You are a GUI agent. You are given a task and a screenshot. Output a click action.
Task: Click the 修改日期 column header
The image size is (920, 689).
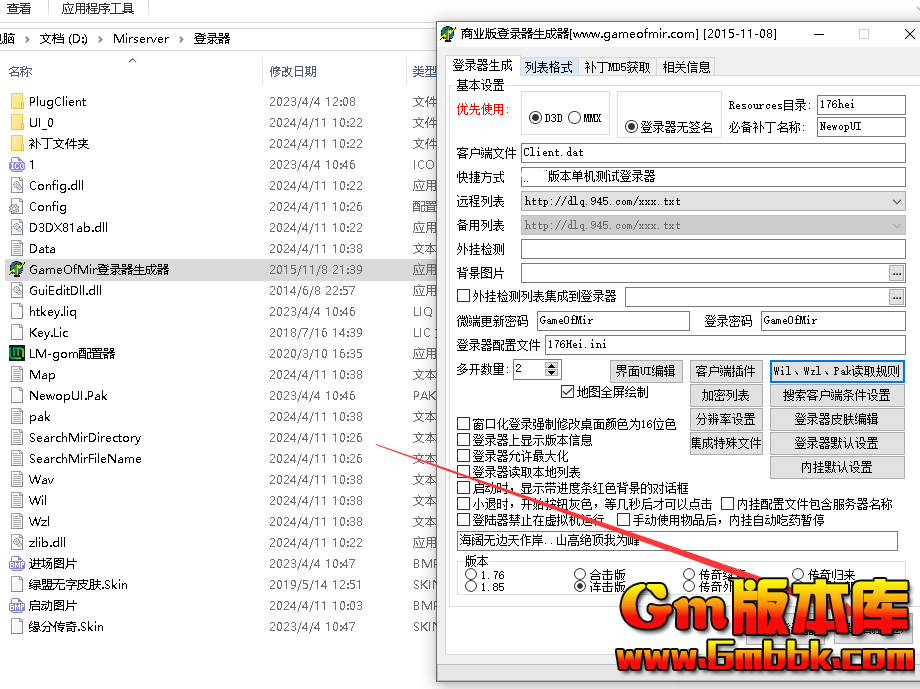(293, 71)
